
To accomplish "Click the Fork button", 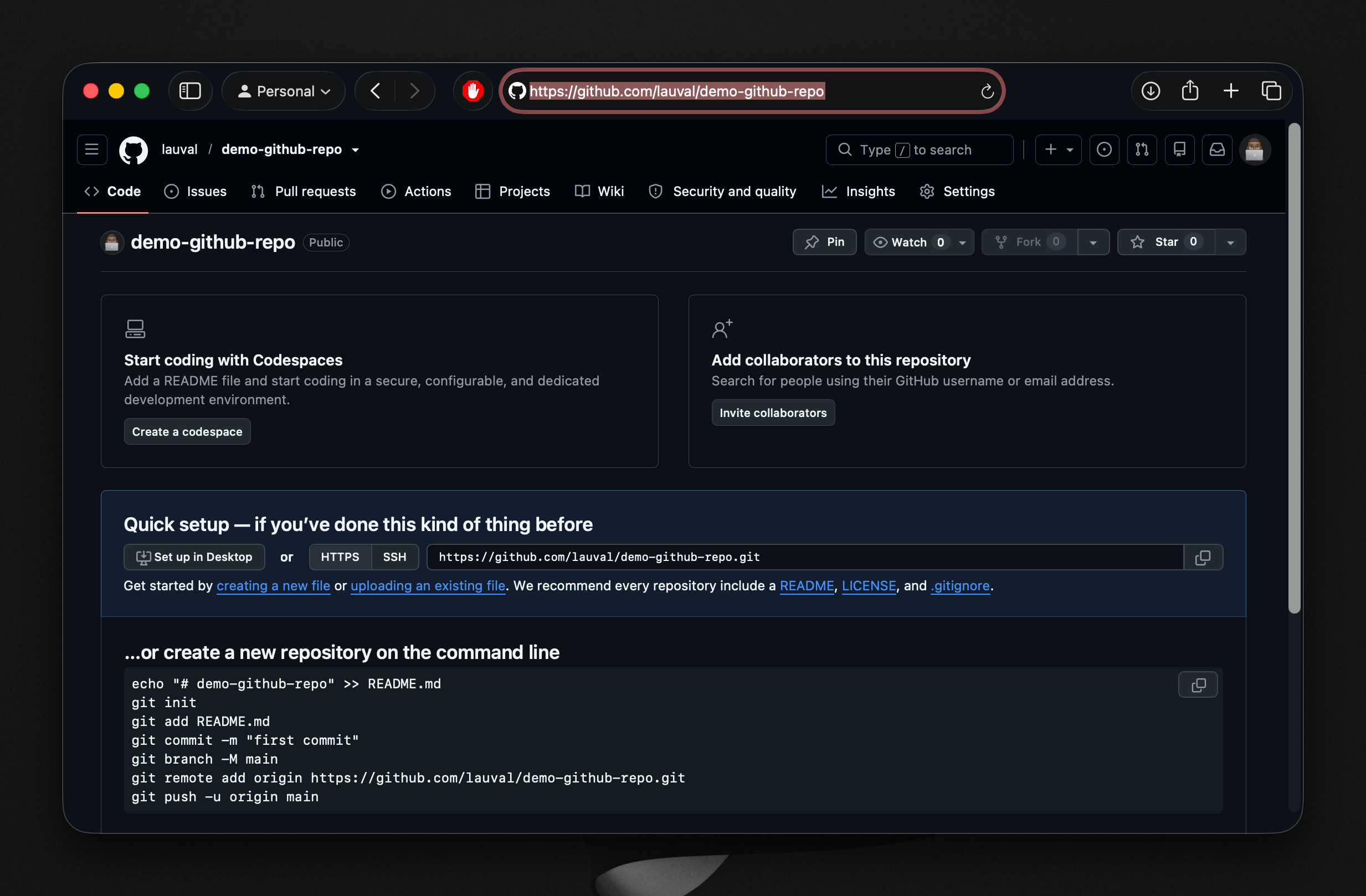I will point(1030,242).
